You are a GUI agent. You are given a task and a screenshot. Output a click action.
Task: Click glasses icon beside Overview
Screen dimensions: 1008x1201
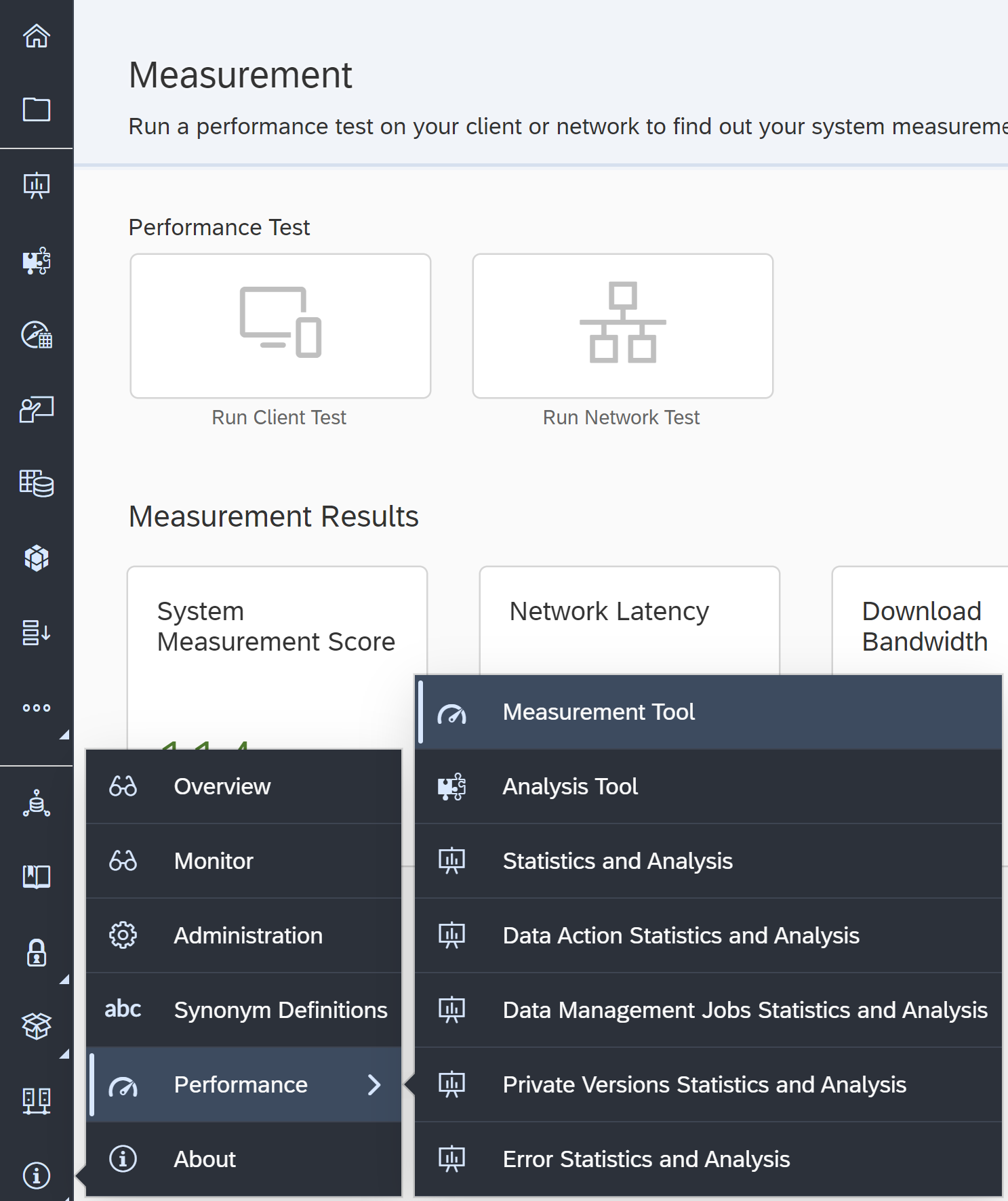pos(123,786)
